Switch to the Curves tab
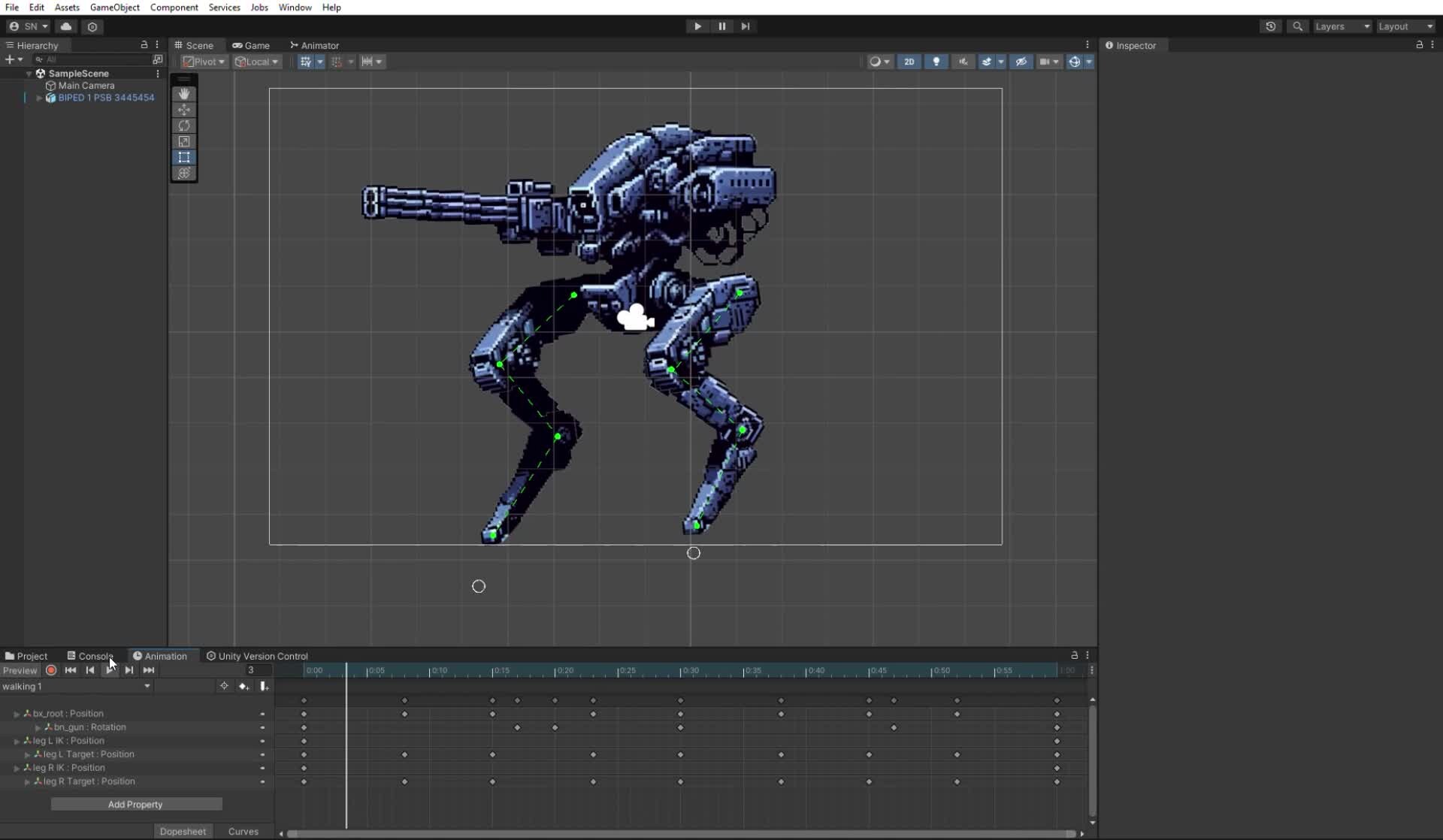1443x840 pixels. coord(244,832)
